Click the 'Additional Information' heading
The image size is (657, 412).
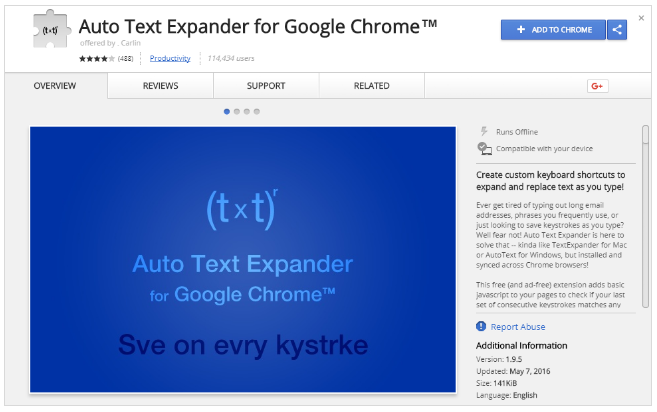(522, 346)
